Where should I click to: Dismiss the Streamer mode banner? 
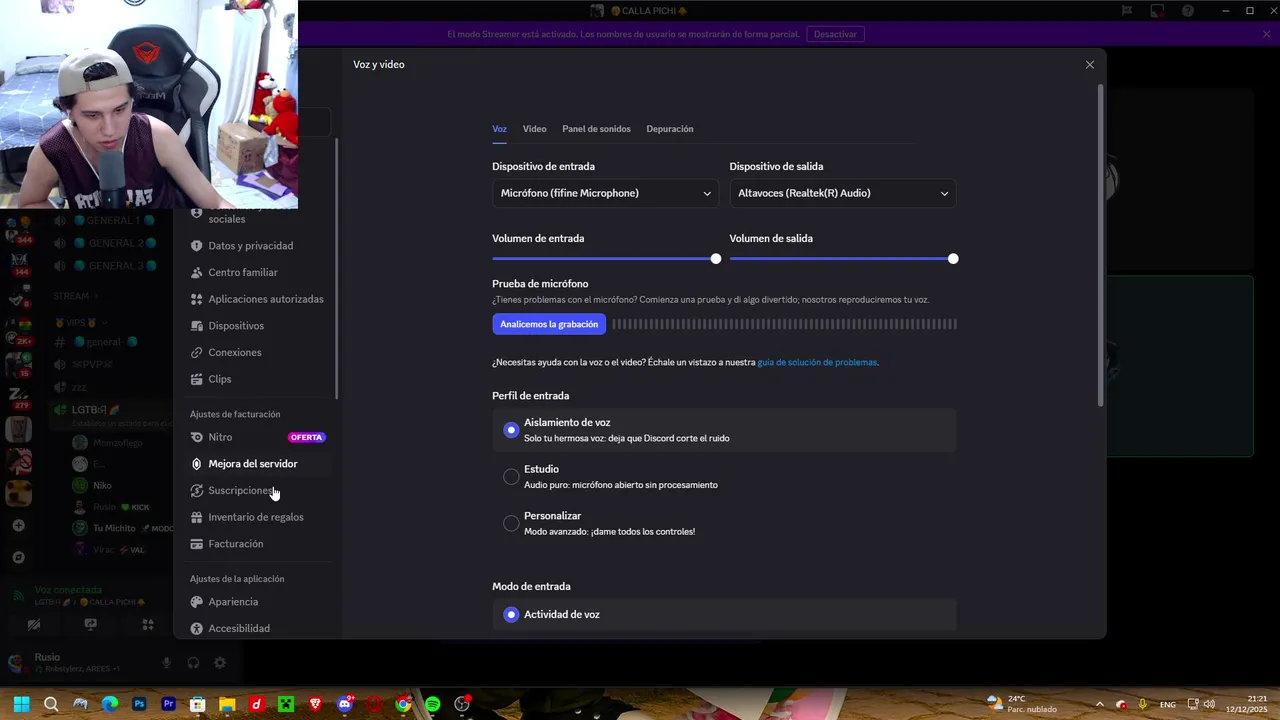coord(1267,34)
